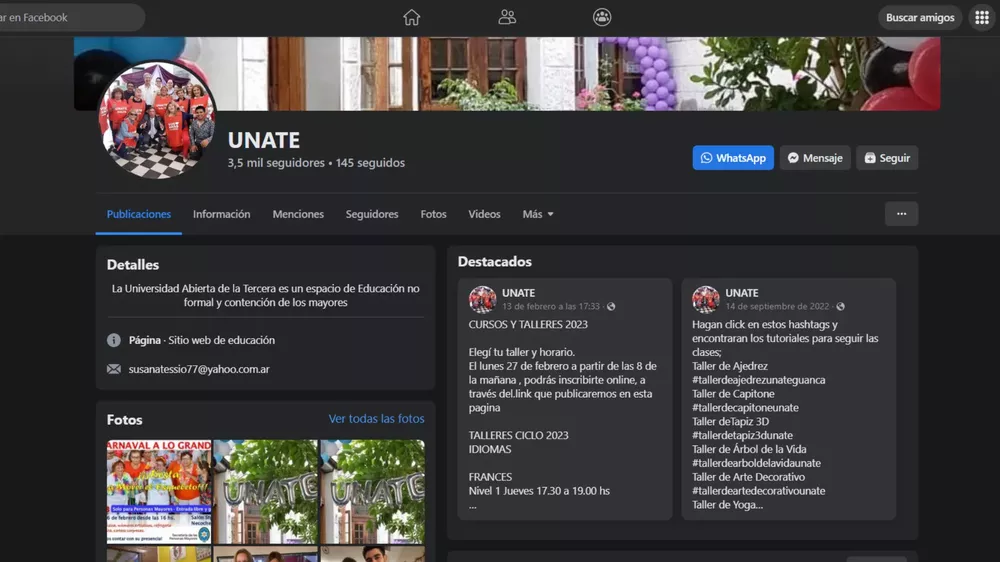Screen dimensions: 1000x562
Task: Click Ver todas las fotos link
Action: click(376, 419)
